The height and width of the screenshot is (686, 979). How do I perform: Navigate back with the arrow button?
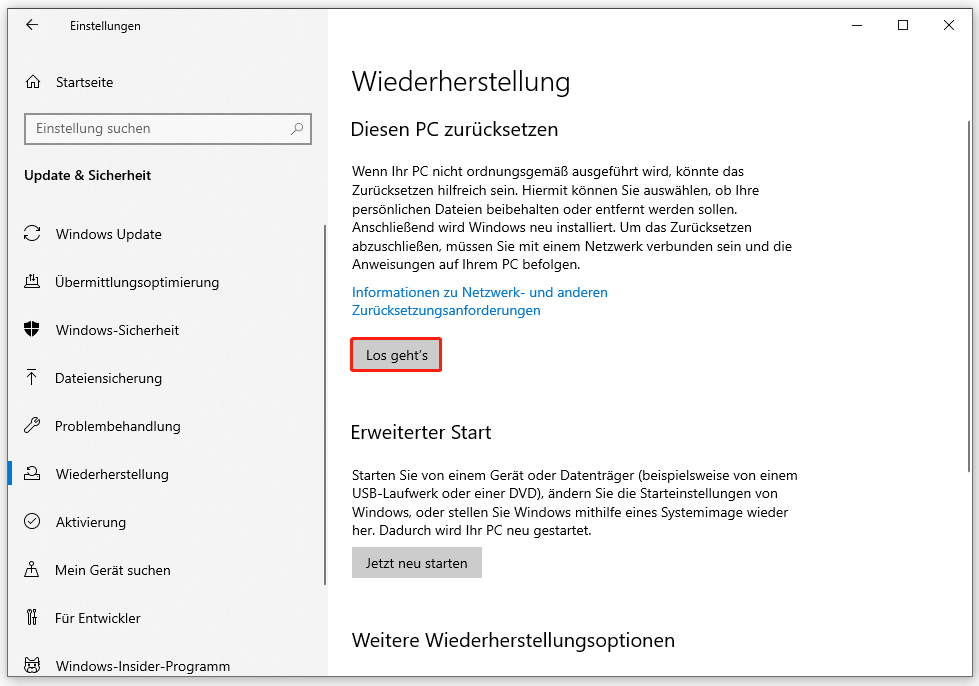tap(32, 25)
